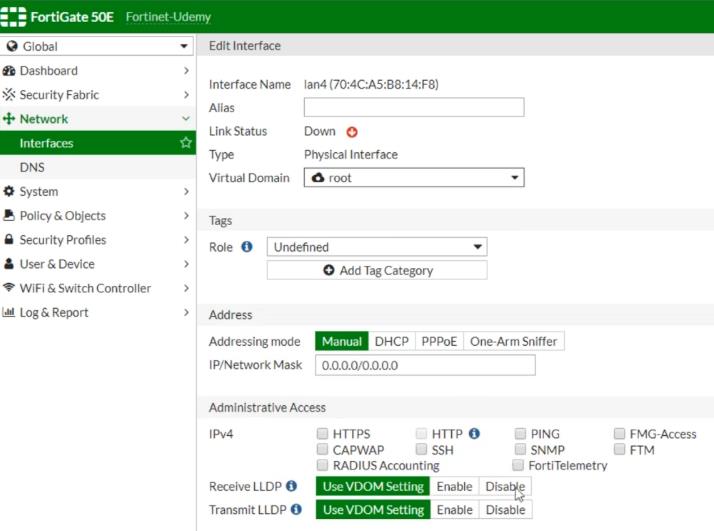Check the FMG-Access checkbox
Viewport: 714px width, 531px height.
coord(619,433)
